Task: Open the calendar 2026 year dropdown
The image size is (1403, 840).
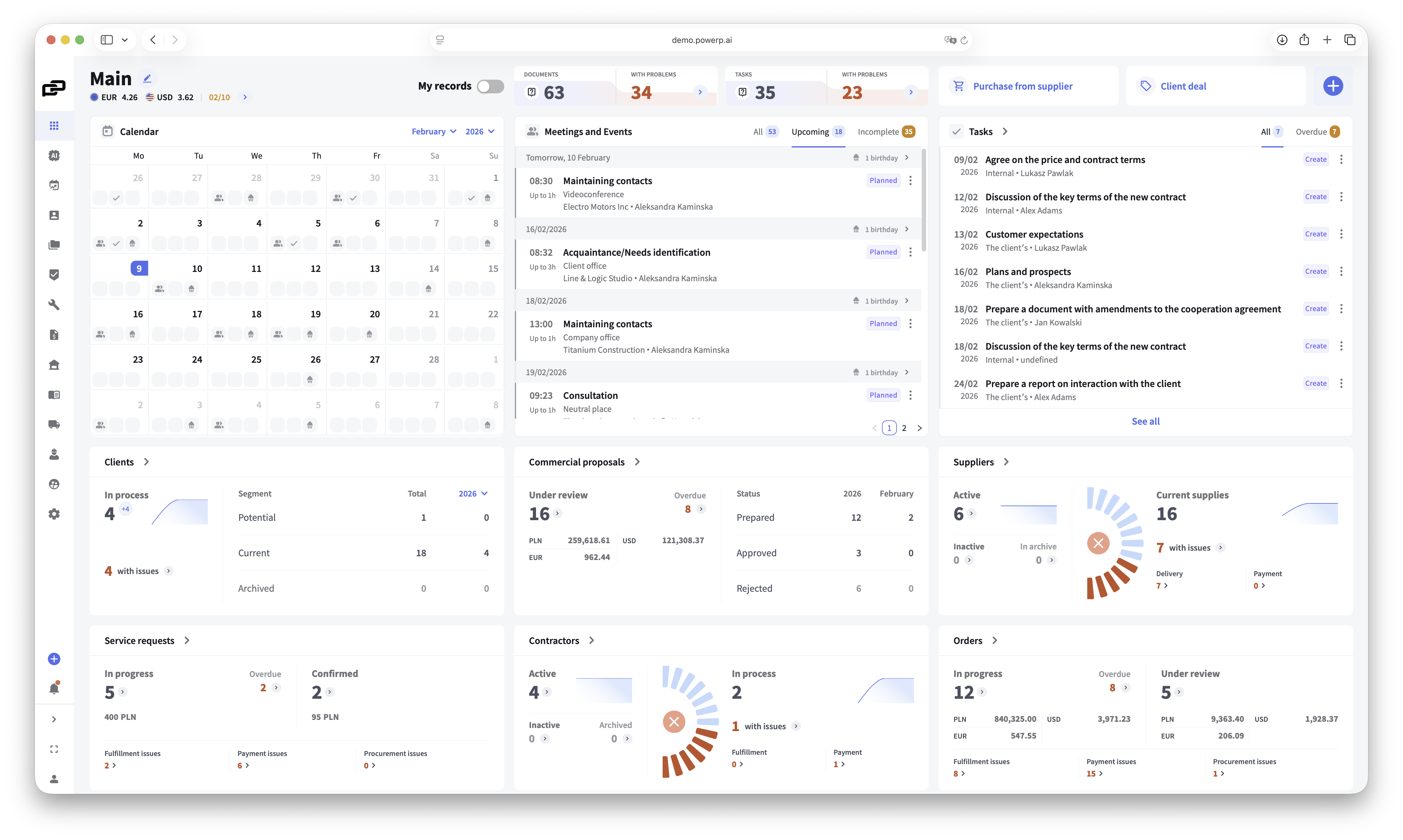Action: [479, 131]
